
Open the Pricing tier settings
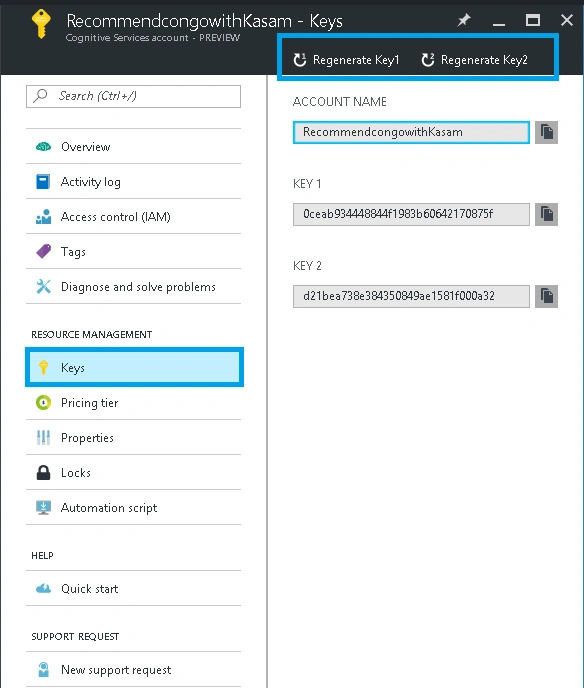pyautogui.click(x=133, y=402)
